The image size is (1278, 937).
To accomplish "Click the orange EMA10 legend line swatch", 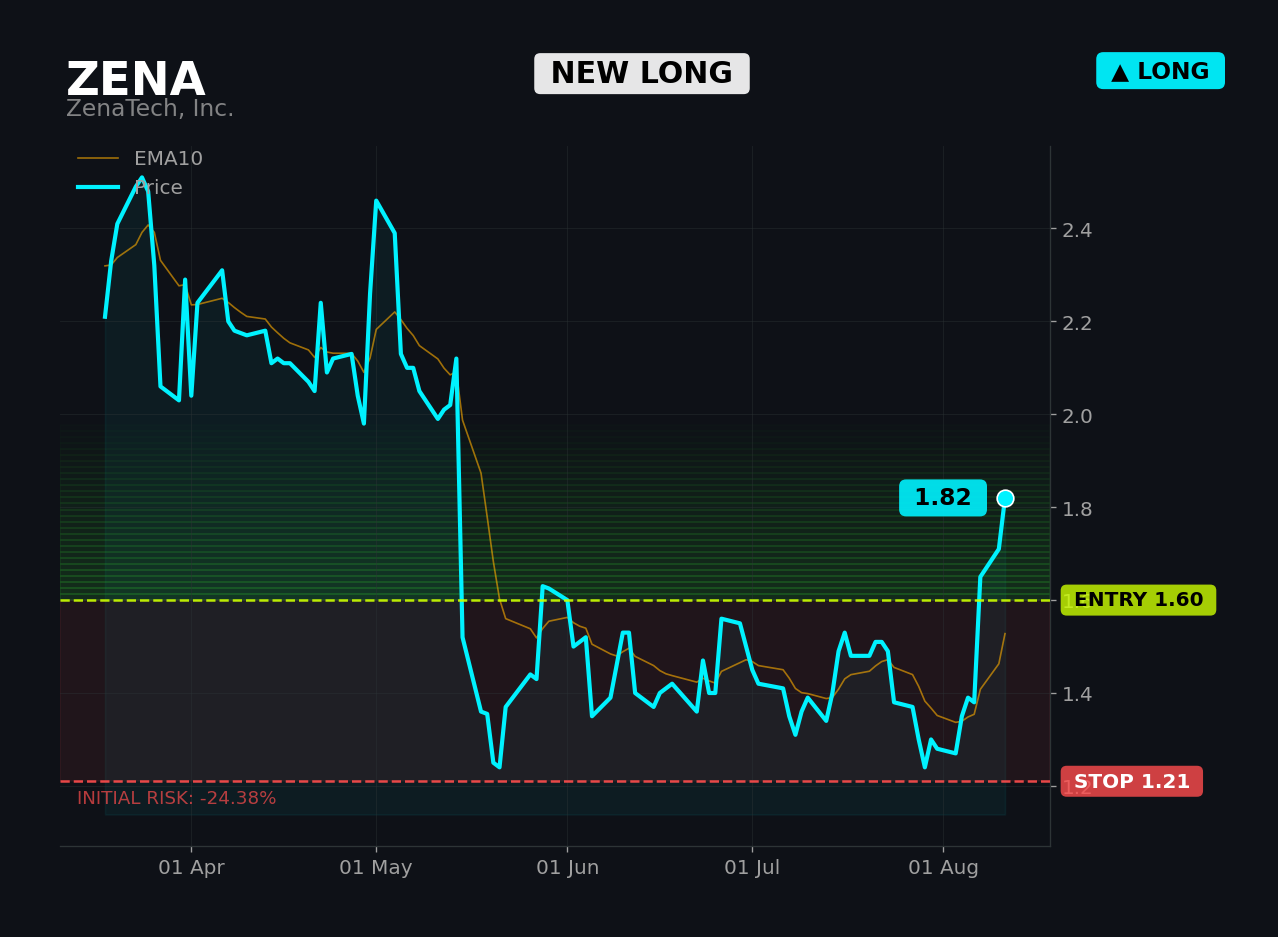I will [98, 158].
